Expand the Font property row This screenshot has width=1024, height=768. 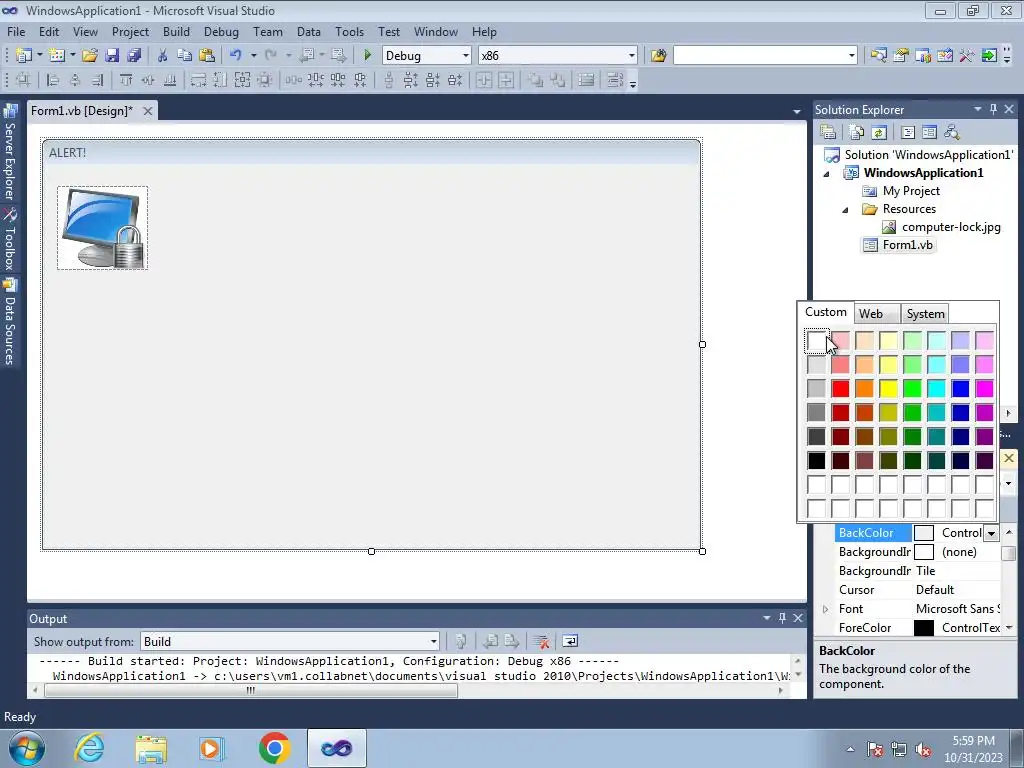click(825, 609)
